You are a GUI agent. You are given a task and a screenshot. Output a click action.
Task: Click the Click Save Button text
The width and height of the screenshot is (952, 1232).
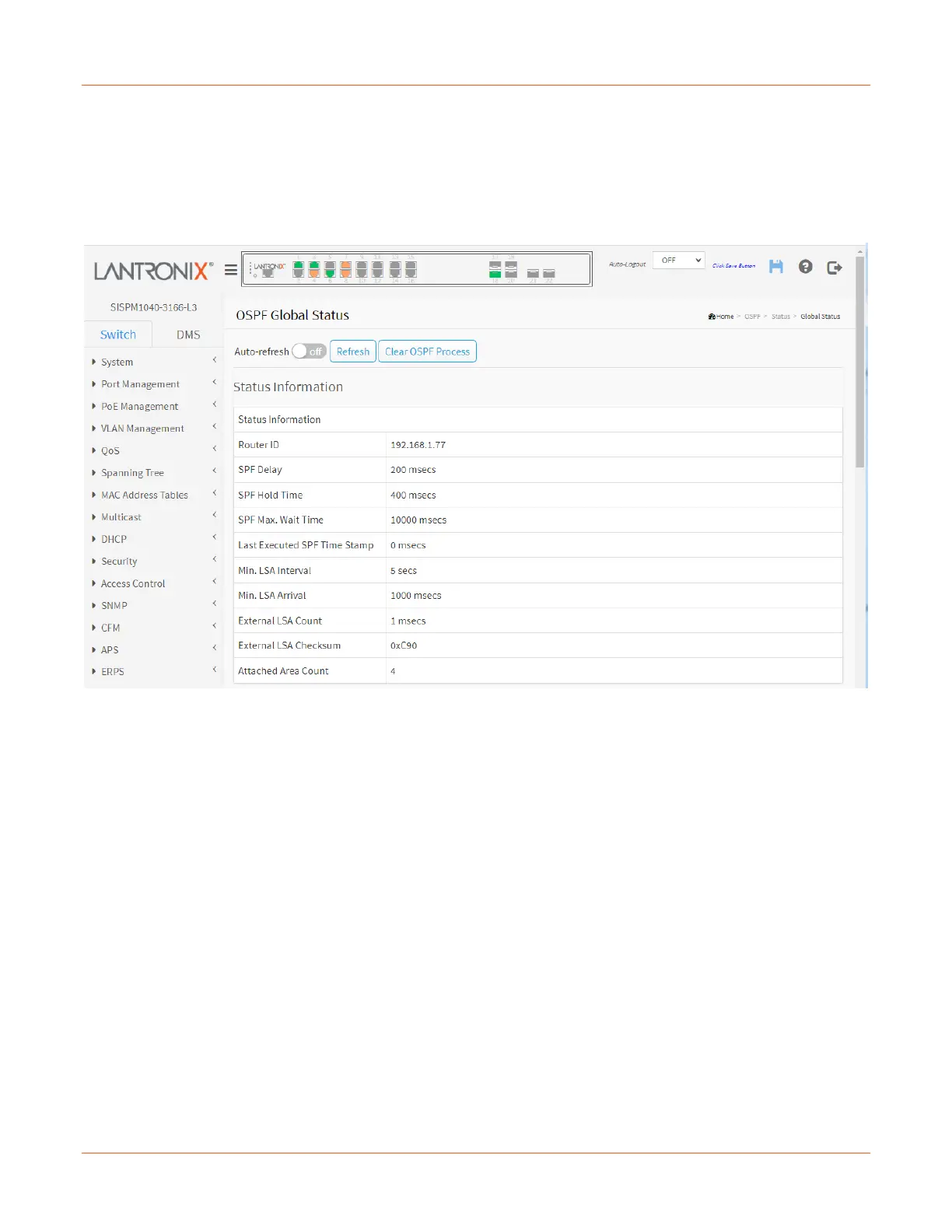tap(734, 266)
